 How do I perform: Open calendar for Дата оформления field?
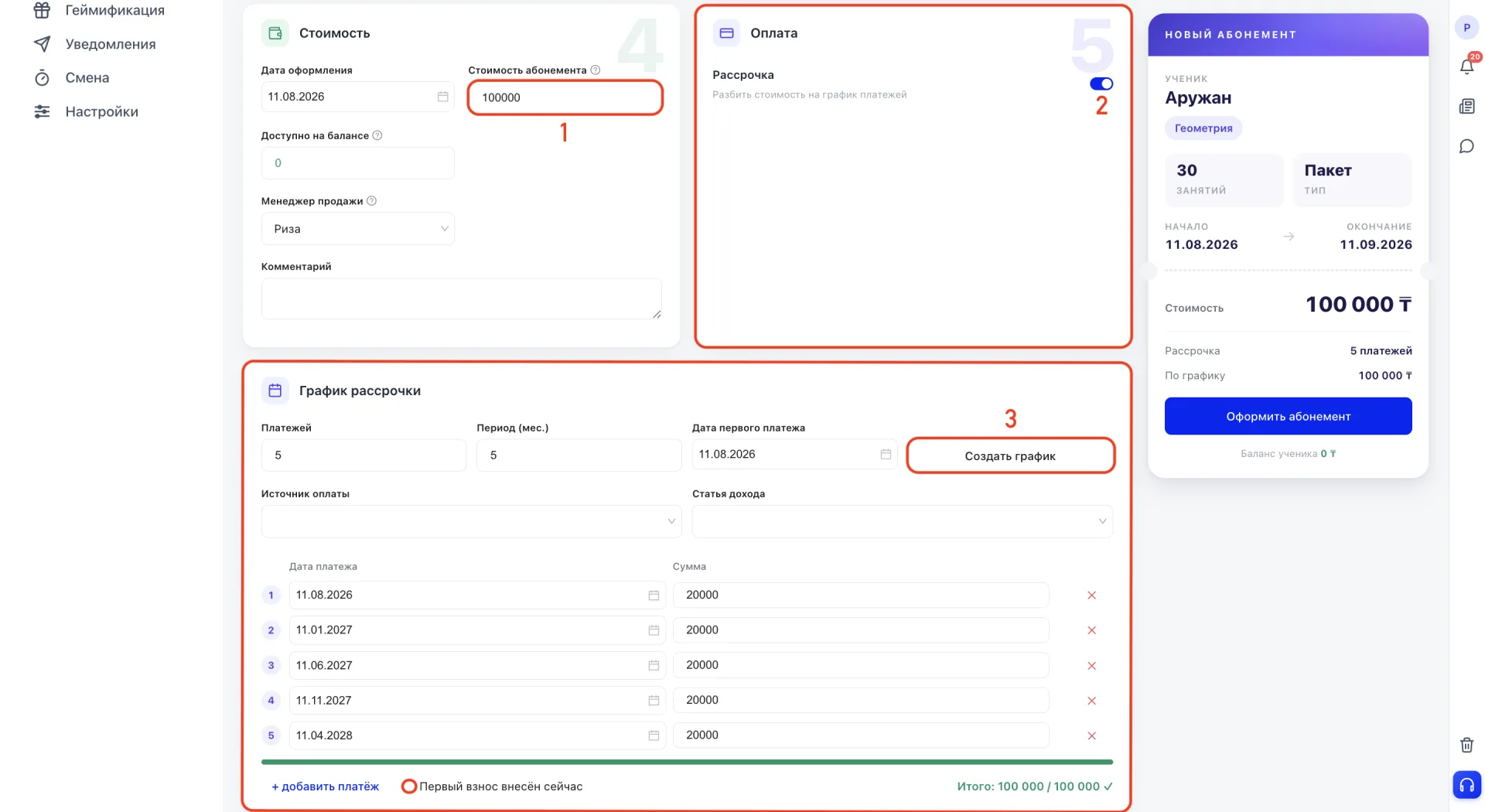[x=443, y=97]
